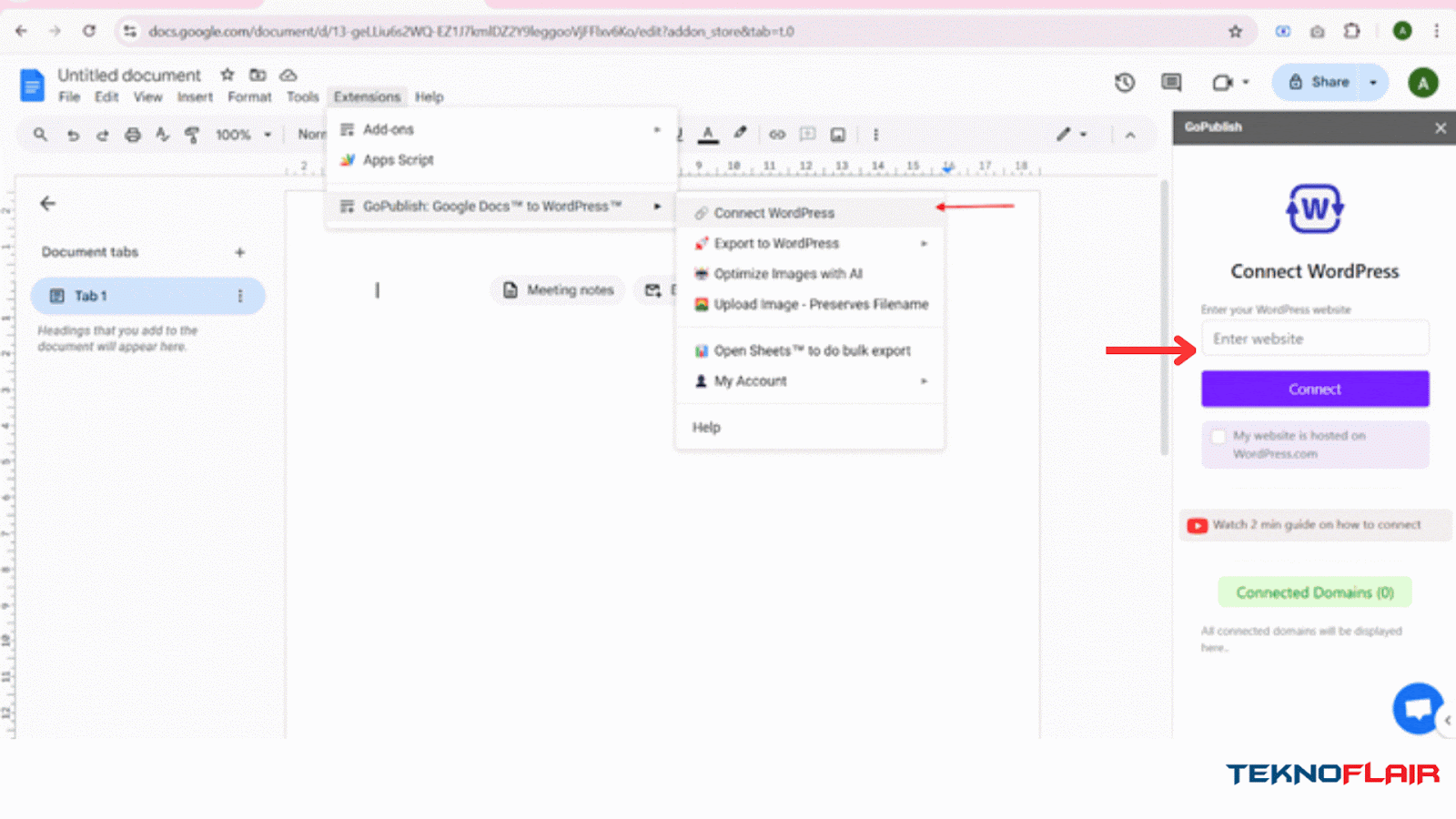
Task: Click the print icon
Action: 133,135
